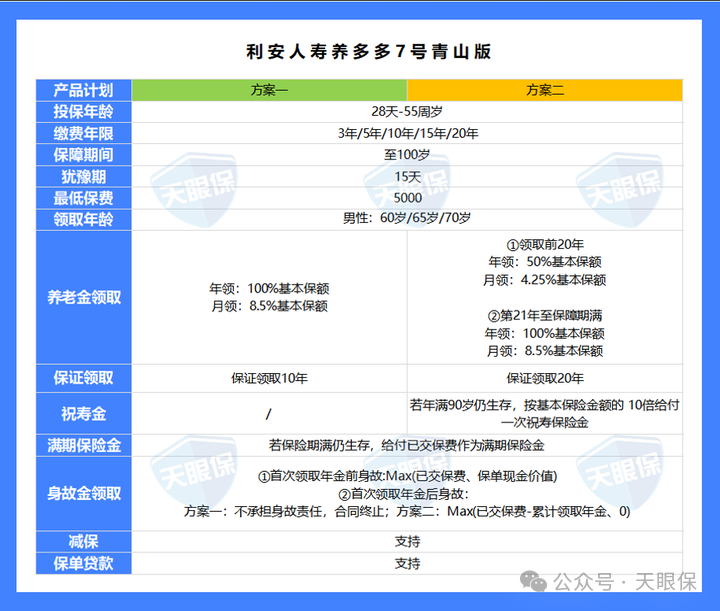The image size is (720, 611).
Task: Click the WeChat logo near 公众号
Action: tap(533, 582)
